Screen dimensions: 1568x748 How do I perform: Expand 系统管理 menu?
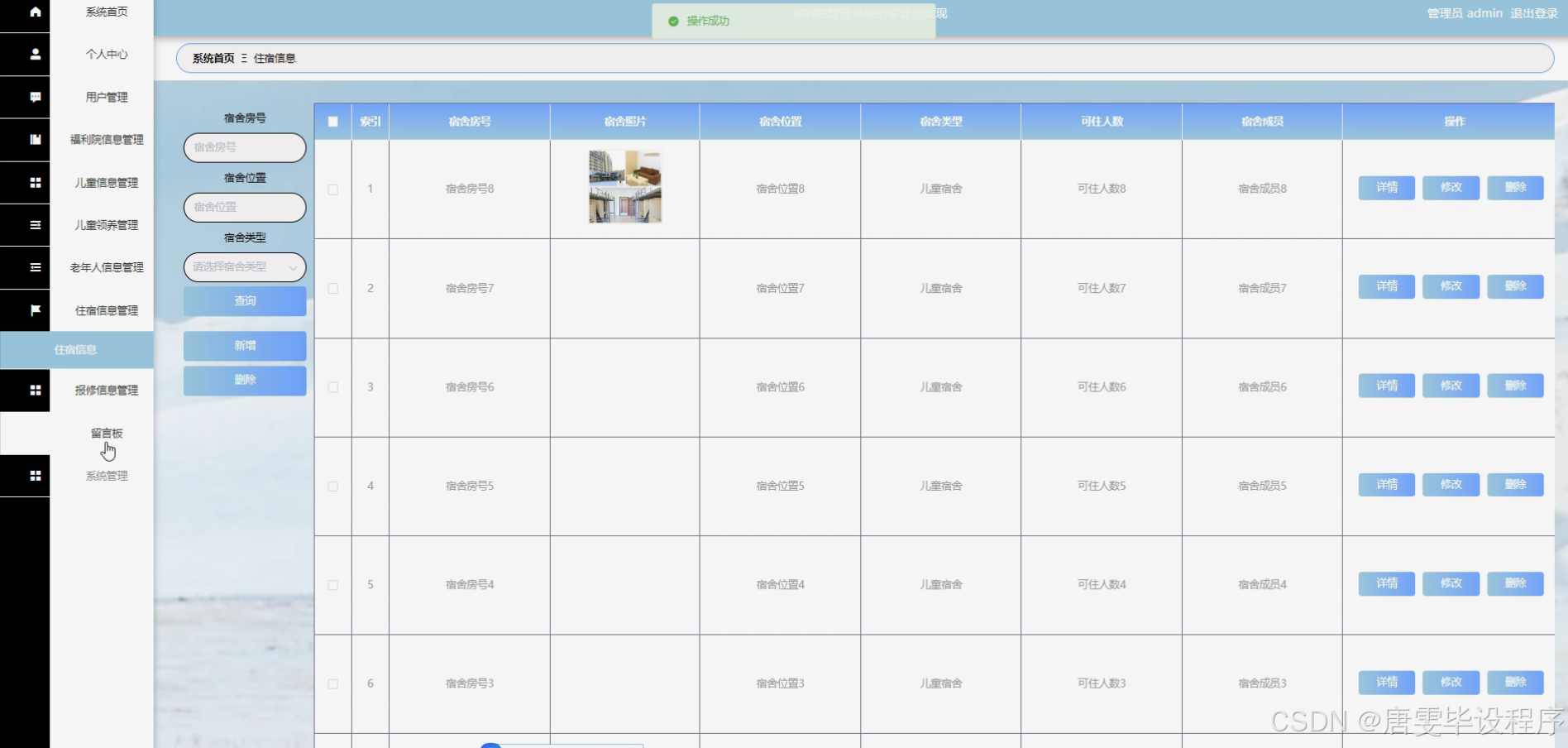pos(107,476)
